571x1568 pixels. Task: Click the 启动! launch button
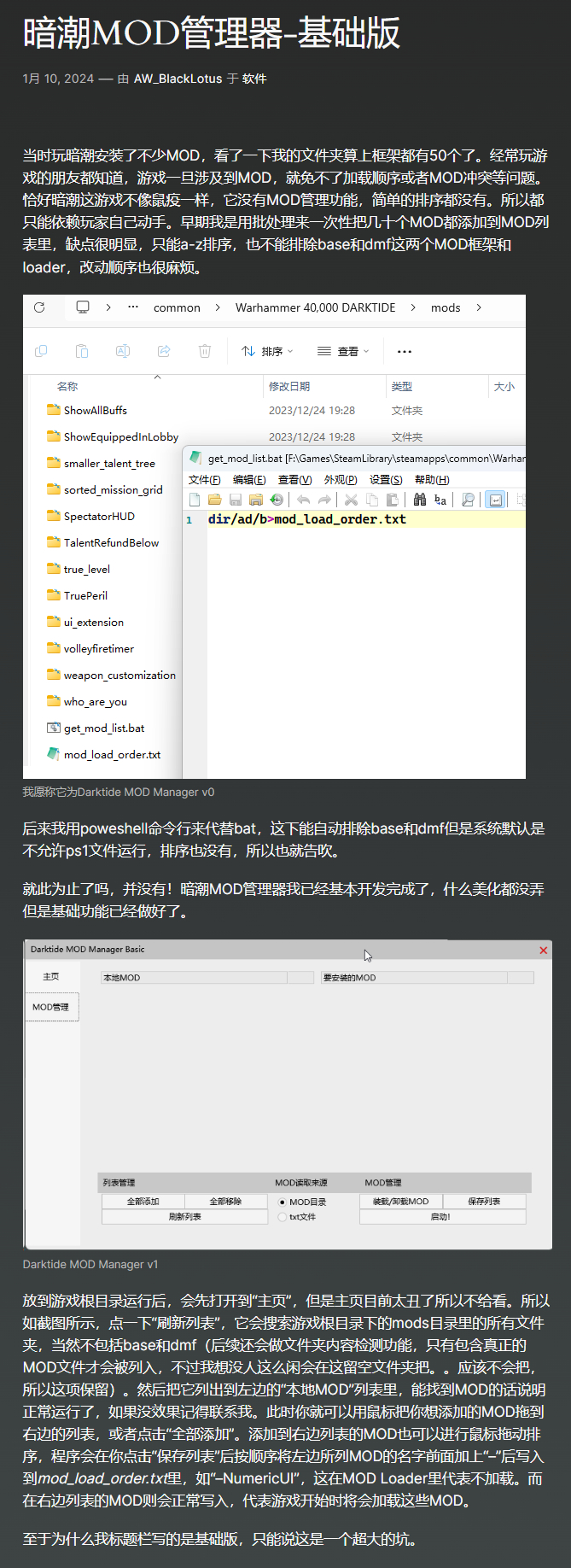coord(442,1217)
